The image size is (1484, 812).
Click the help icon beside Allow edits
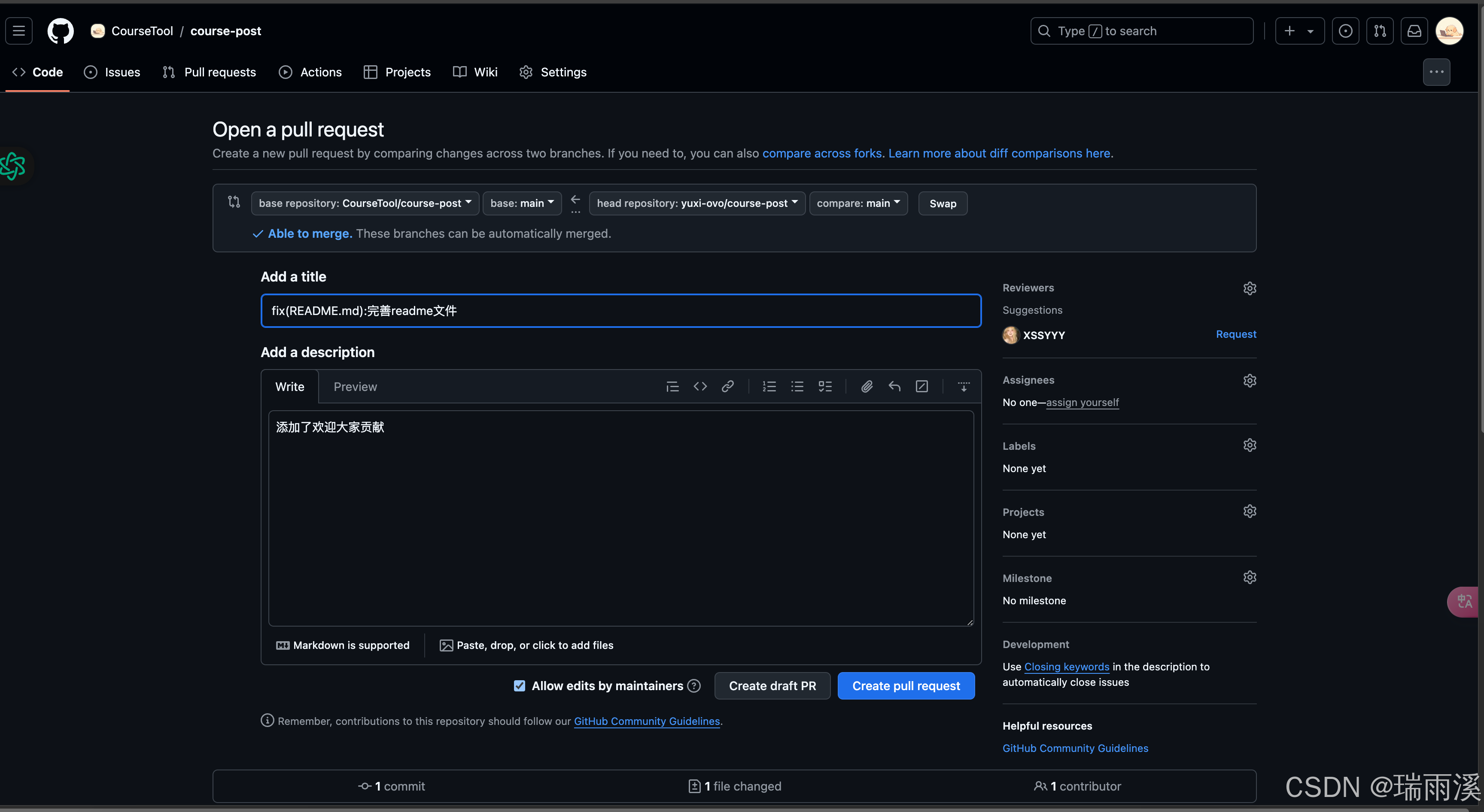(694, 686)
